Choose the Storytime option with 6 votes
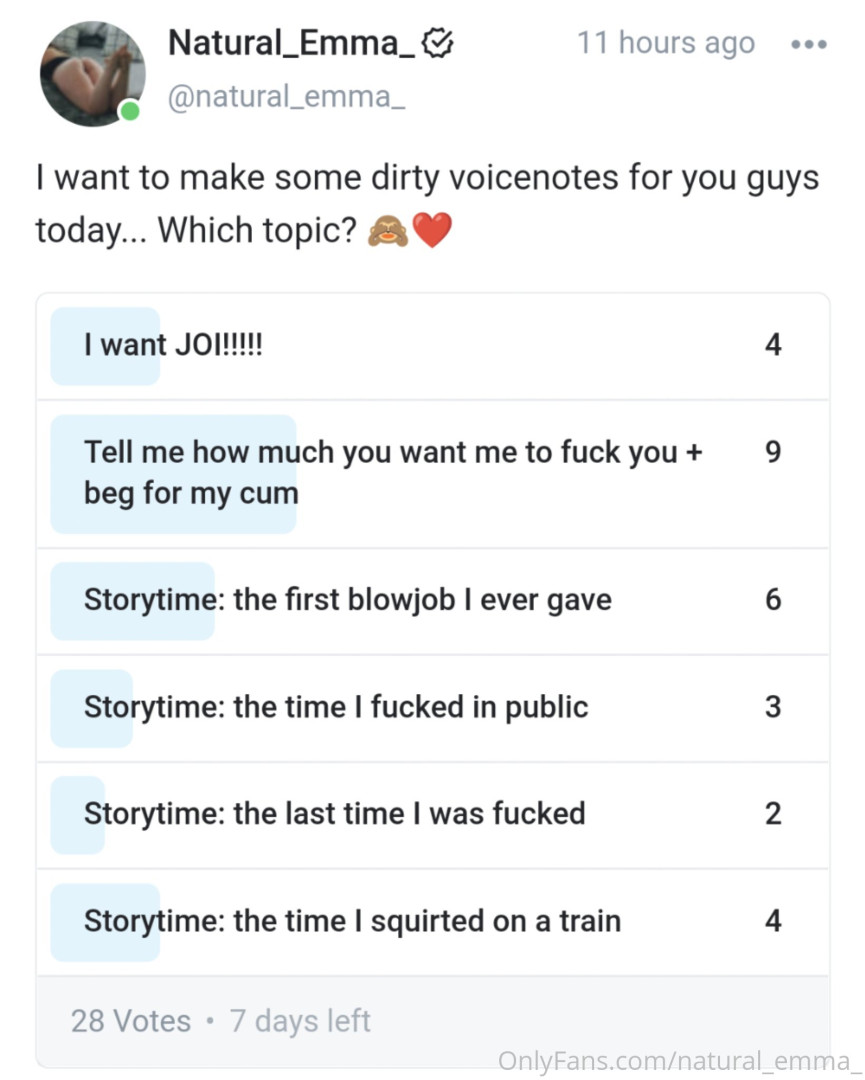Image resolution: width=865 pixels, height=1080 pixels. [x=432, y=600]
